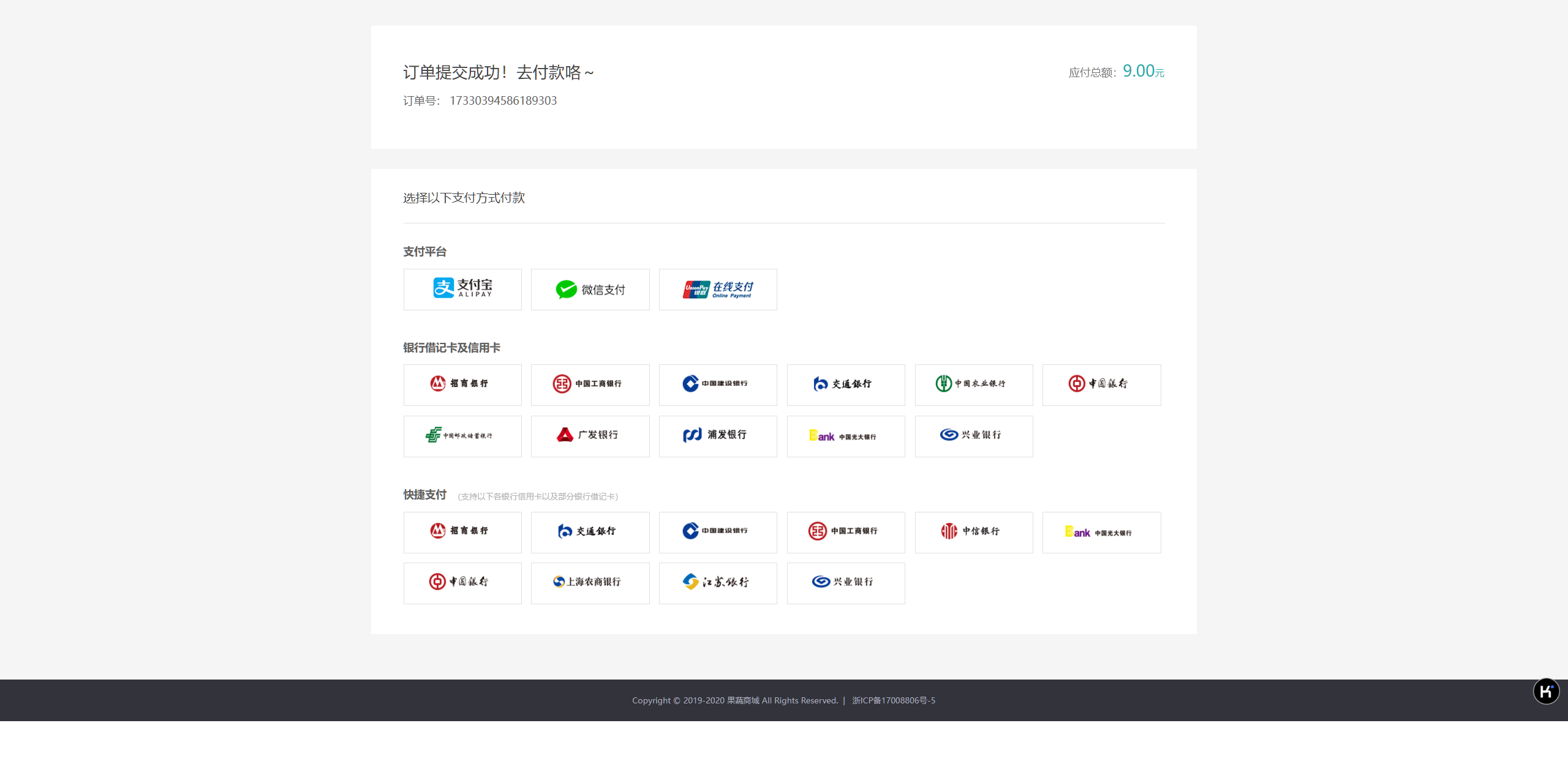Click the 银行借记卡及信用卡 section label

pyautogui.click(x=451, y=348)
